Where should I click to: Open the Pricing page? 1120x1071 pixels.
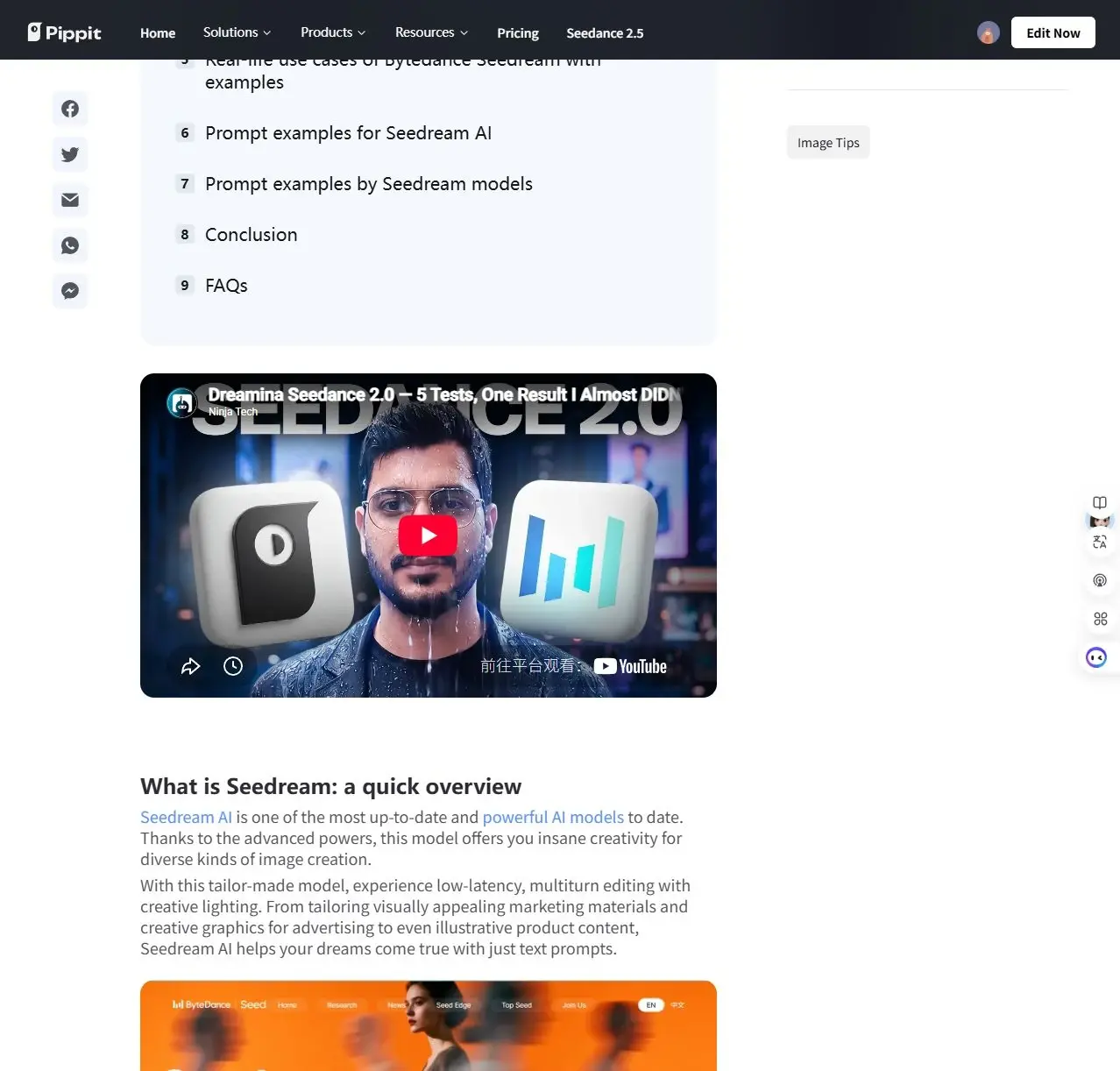click(x=518, y=32)
